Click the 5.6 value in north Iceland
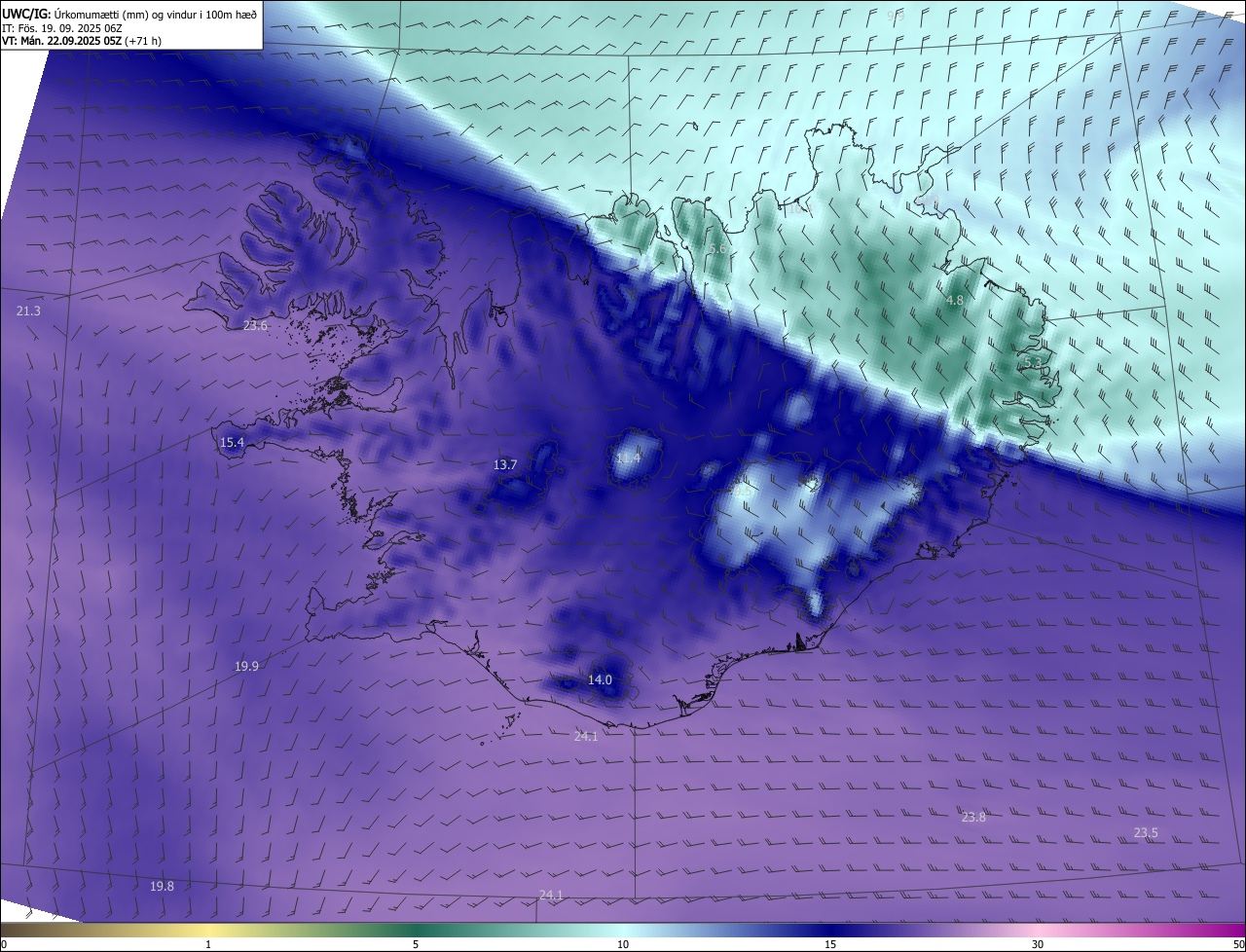This screenshot has height=952, width=1246. pyautogui.click(x=717, y=249)
